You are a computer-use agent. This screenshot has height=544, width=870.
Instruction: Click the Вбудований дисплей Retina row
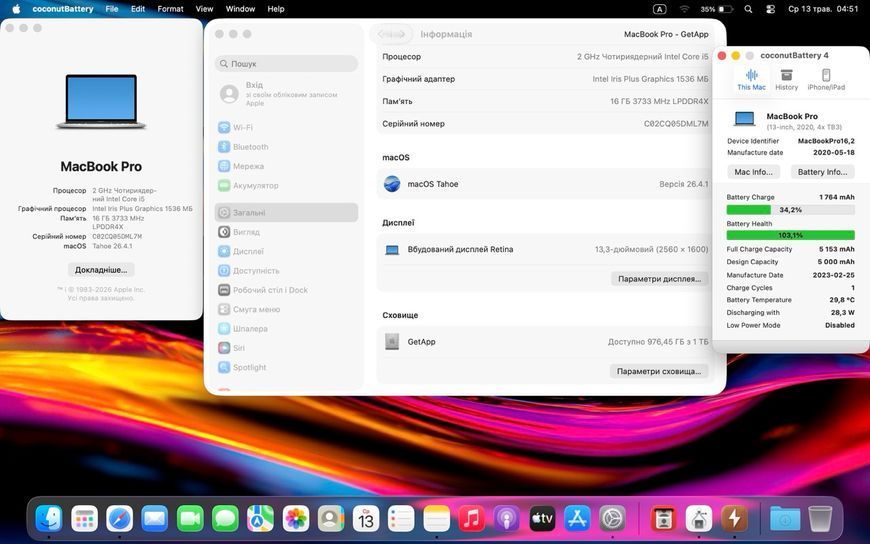click(x=545, y=250)
